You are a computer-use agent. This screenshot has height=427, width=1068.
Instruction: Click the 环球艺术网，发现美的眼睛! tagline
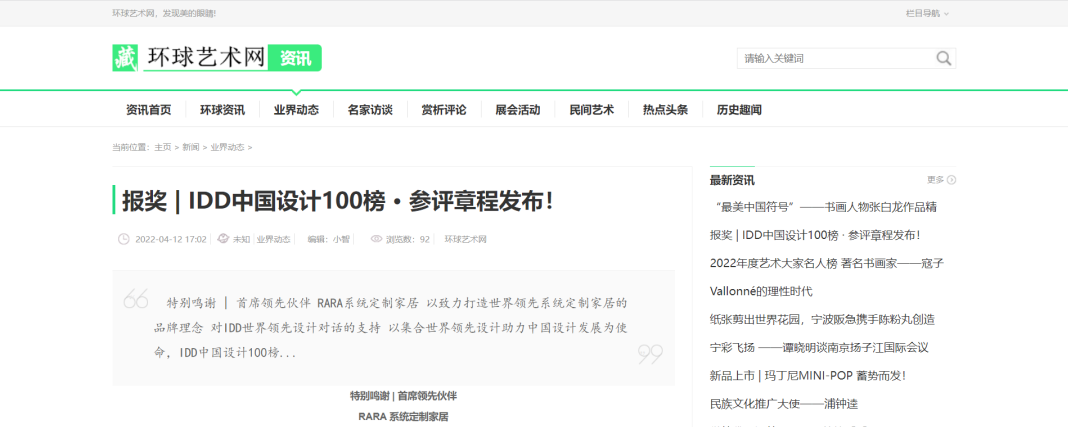pos(164,13)
